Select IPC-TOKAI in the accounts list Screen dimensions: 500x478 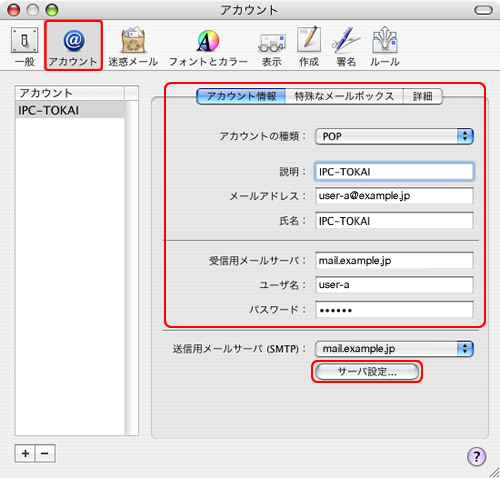[x=70, y=110]
